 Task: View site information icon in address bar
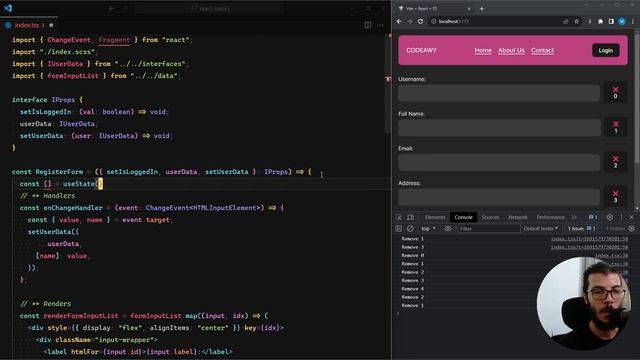coord(433,21)
